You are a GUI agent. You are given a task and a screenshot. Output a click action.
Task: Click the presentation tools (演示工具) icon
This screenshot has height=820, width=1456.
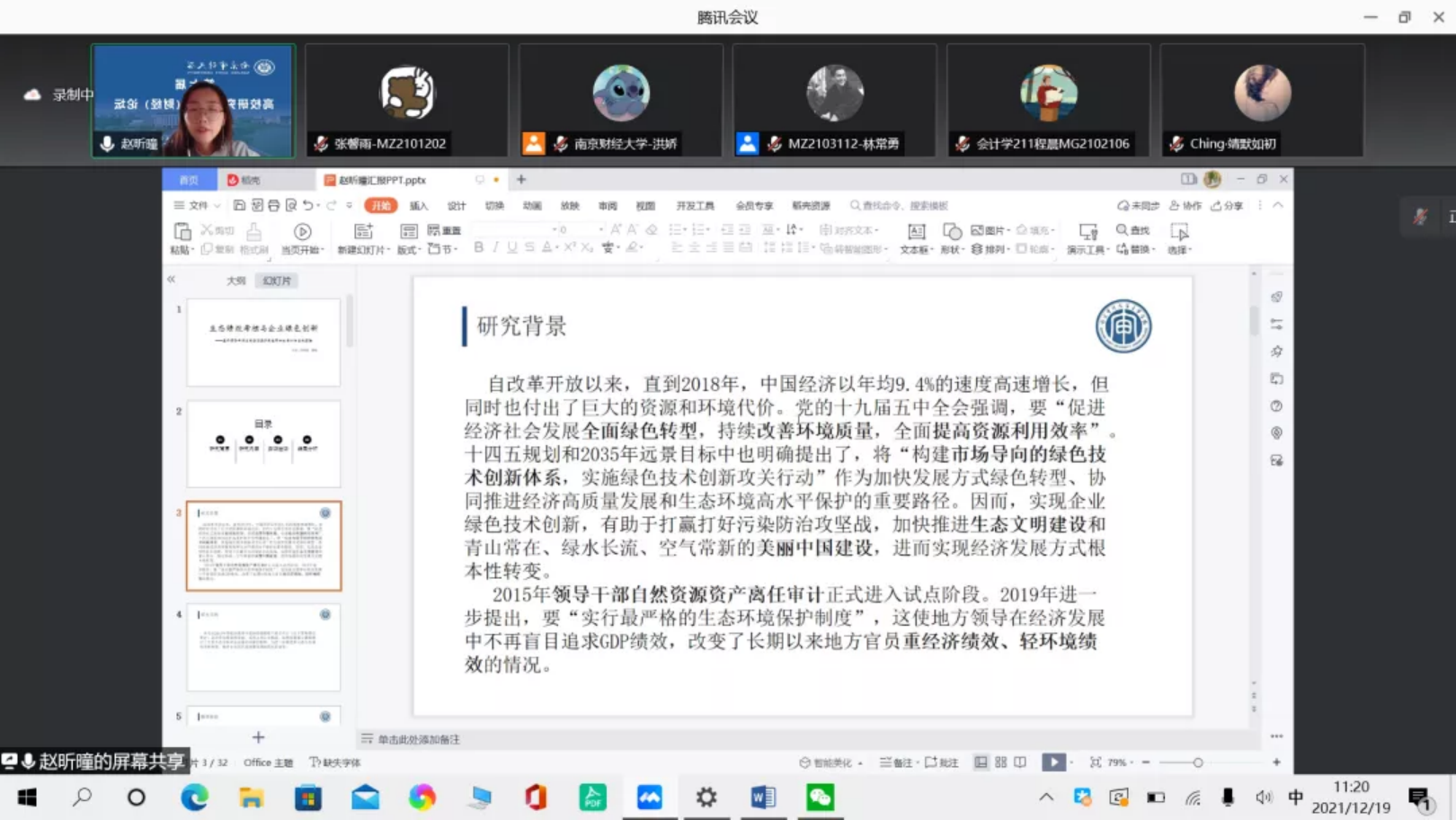coord(1088,232)
